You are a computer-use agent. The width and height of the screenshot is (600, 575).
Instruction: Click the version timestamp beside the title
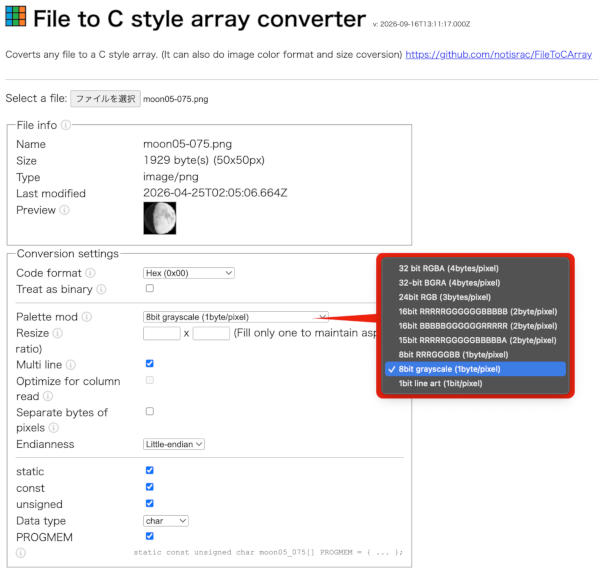[x=421, y=24]
